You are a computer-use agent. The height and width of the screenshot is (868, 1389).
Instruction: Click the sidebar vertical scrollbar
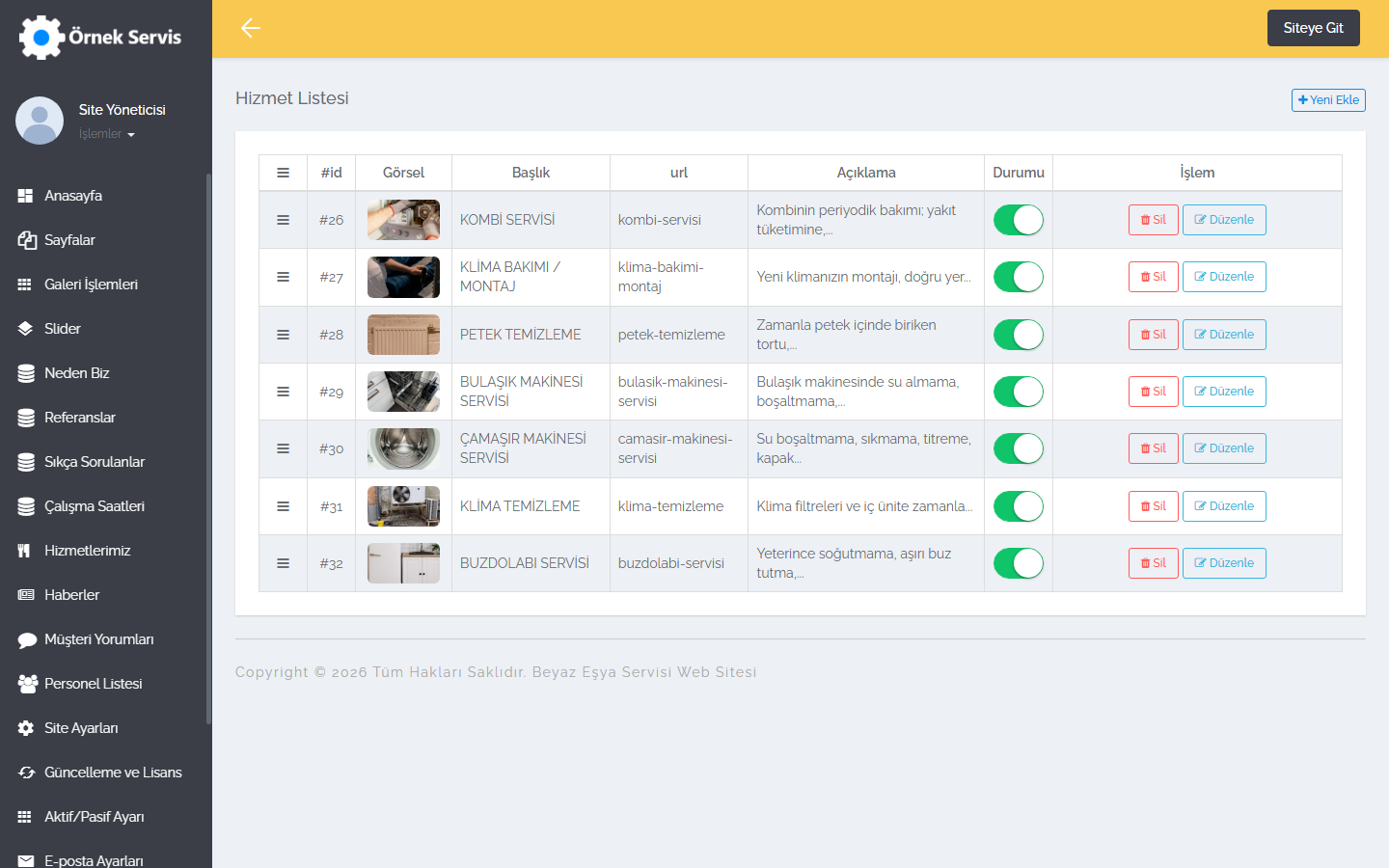coord(208,448)
